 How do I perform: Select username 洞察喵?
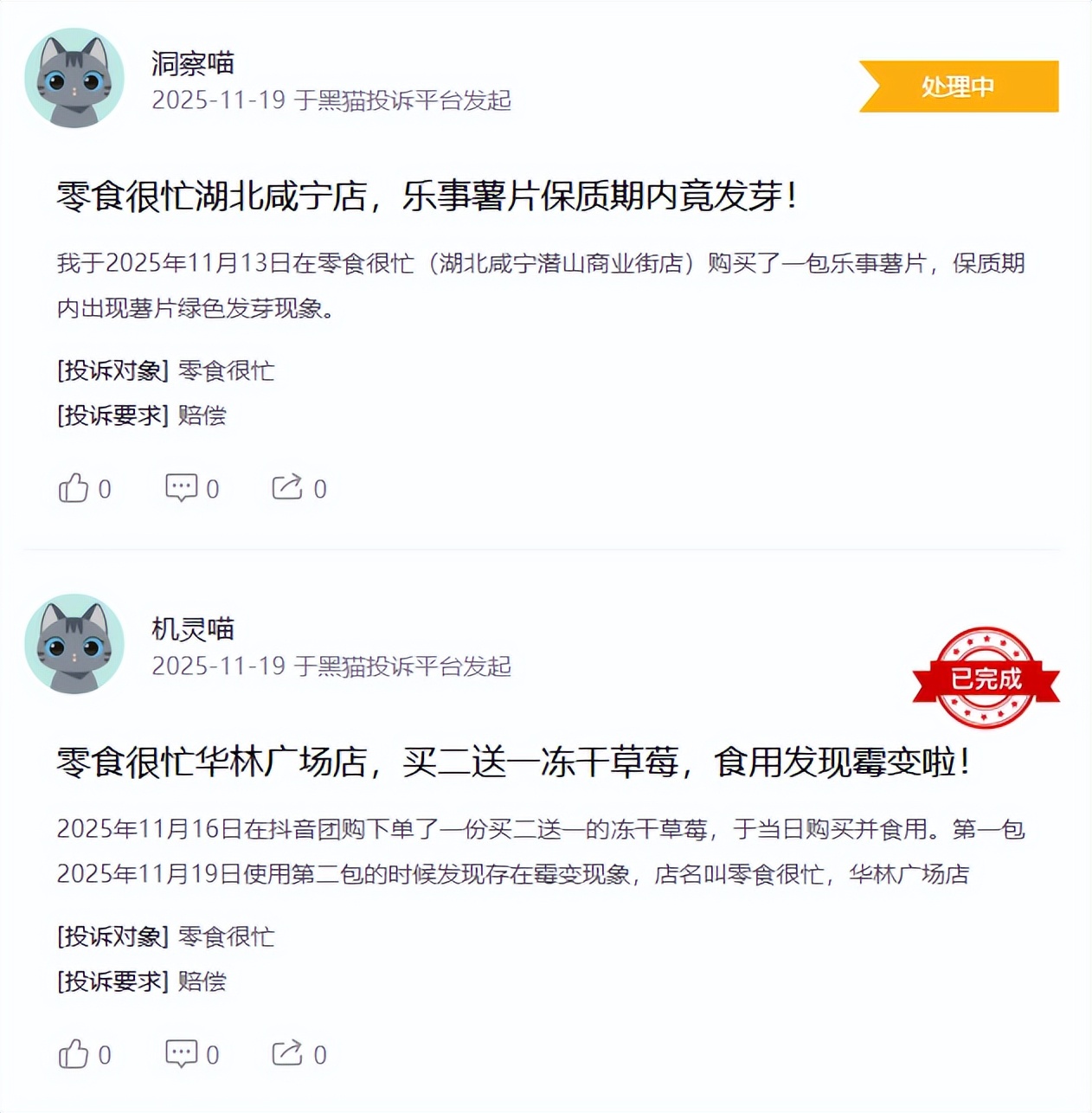(x=193, y=63)
